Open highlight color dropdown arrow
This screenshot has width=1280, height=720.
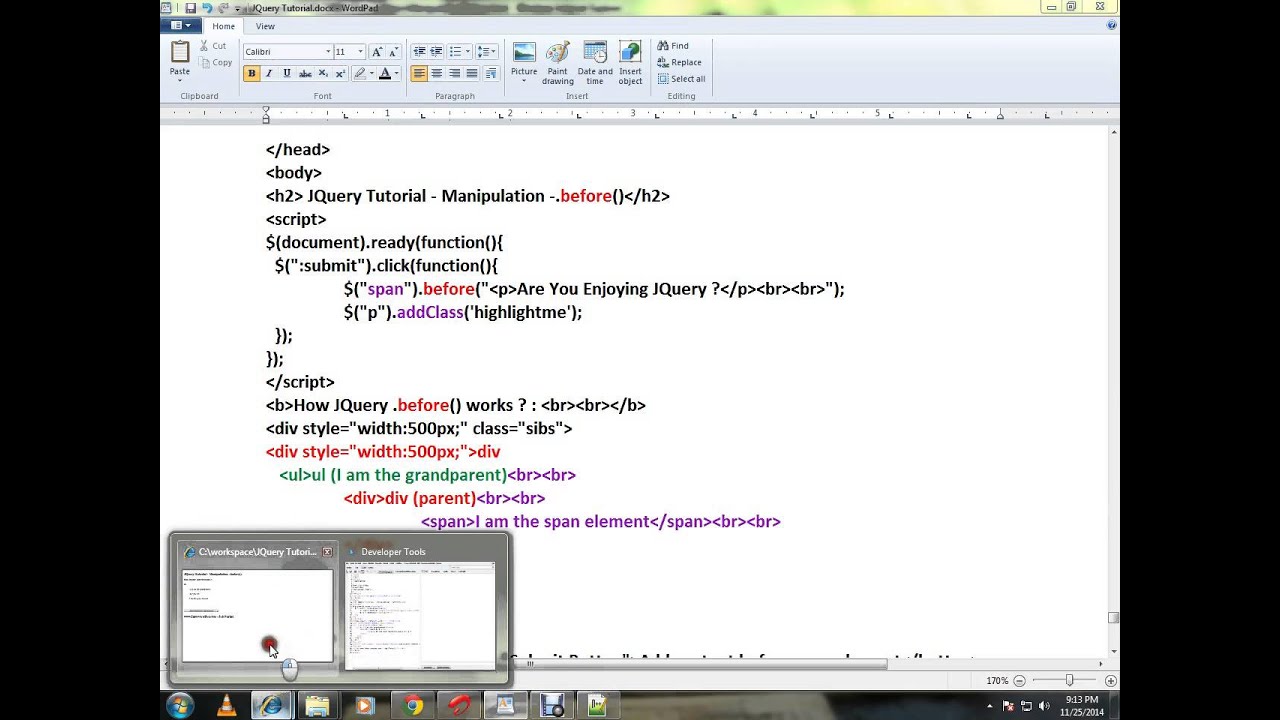[x=371, y=73]
